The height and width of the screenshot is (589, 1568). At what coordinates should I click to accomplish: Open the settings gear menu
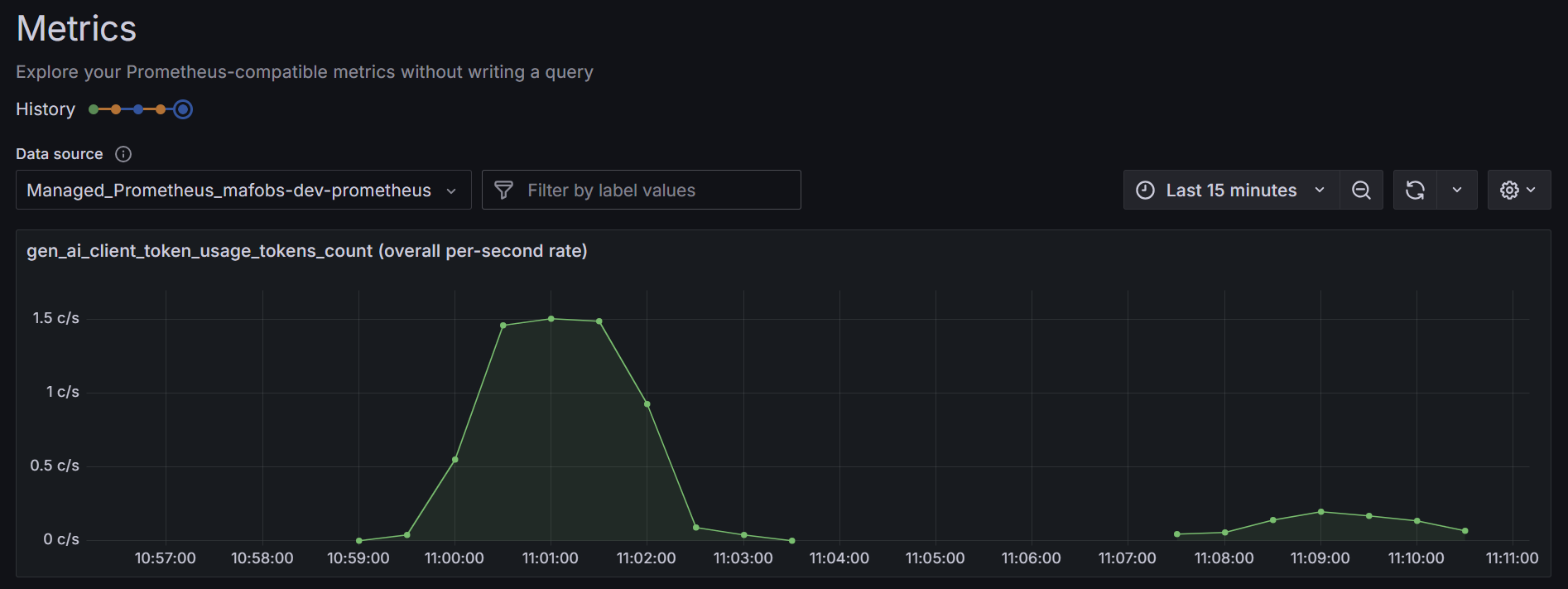click(1518, 191)
